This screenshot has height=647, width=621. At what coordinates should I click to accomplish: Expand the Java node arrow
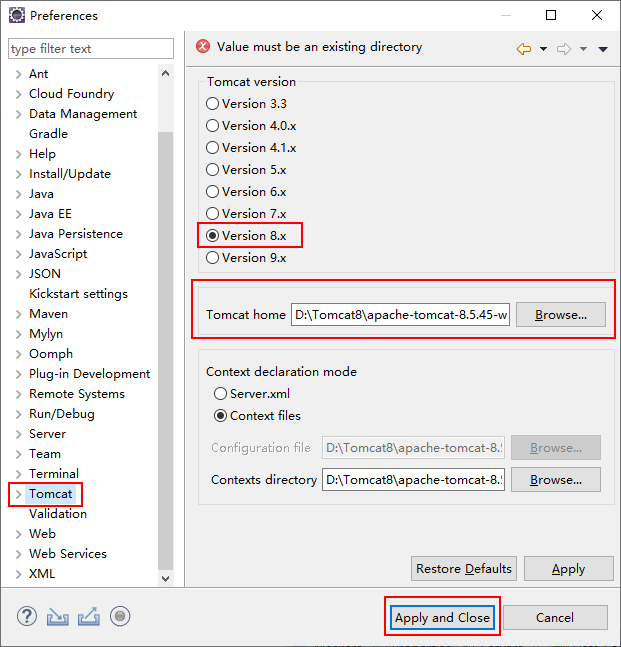click(x=19, y=194)
